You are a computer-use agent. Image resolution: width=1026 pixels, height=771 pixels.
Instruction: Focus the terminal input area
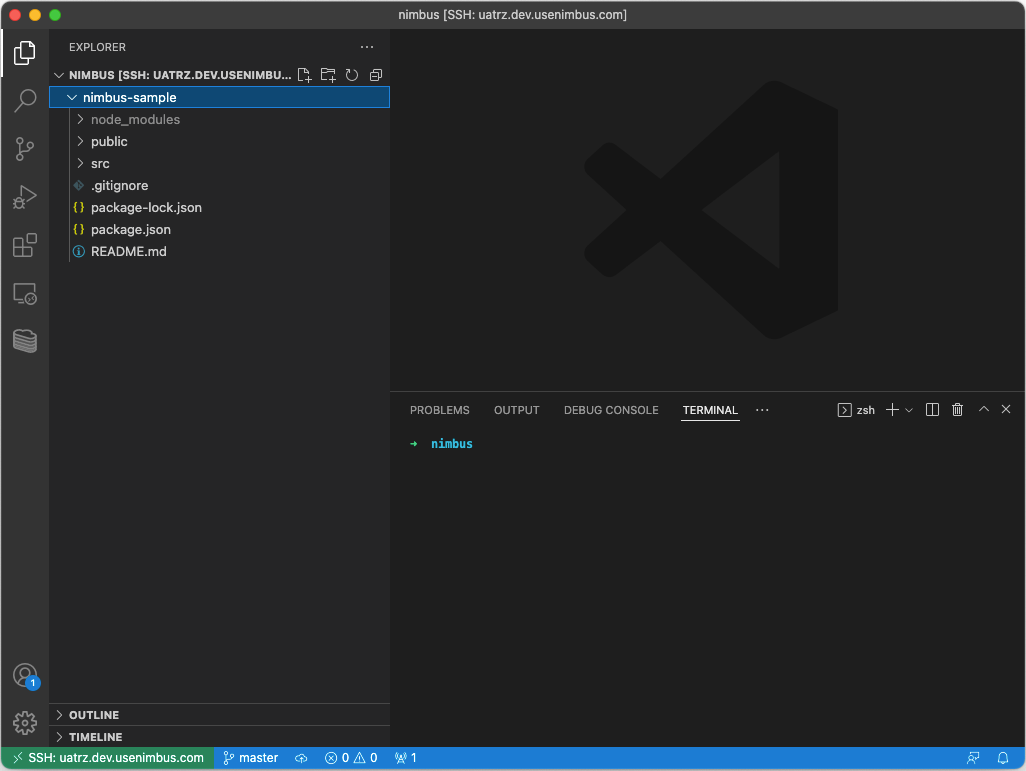(707, 589)
